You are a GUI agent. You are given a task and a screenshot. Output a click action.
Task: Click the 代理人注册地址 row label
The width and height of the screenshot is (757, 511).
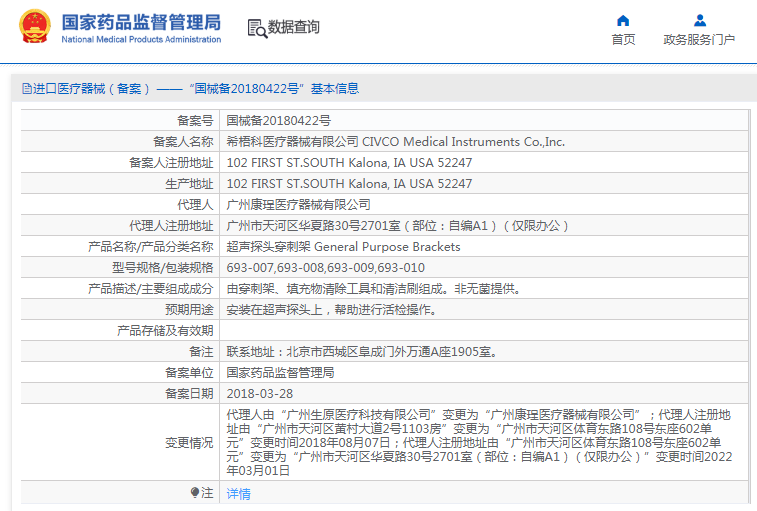pyautogui.click(x=171, y=226)
